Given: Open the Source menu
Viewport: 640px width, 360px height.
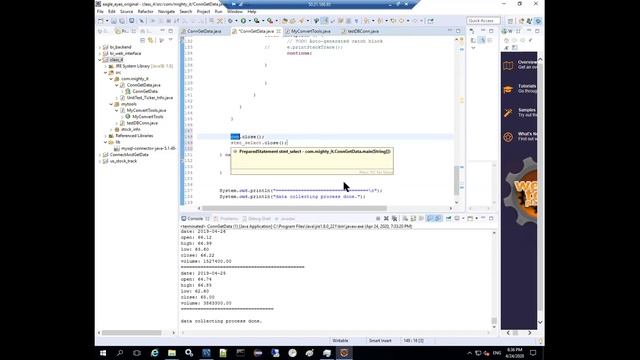Looking at the screenshot, I should tap(126, 12).
